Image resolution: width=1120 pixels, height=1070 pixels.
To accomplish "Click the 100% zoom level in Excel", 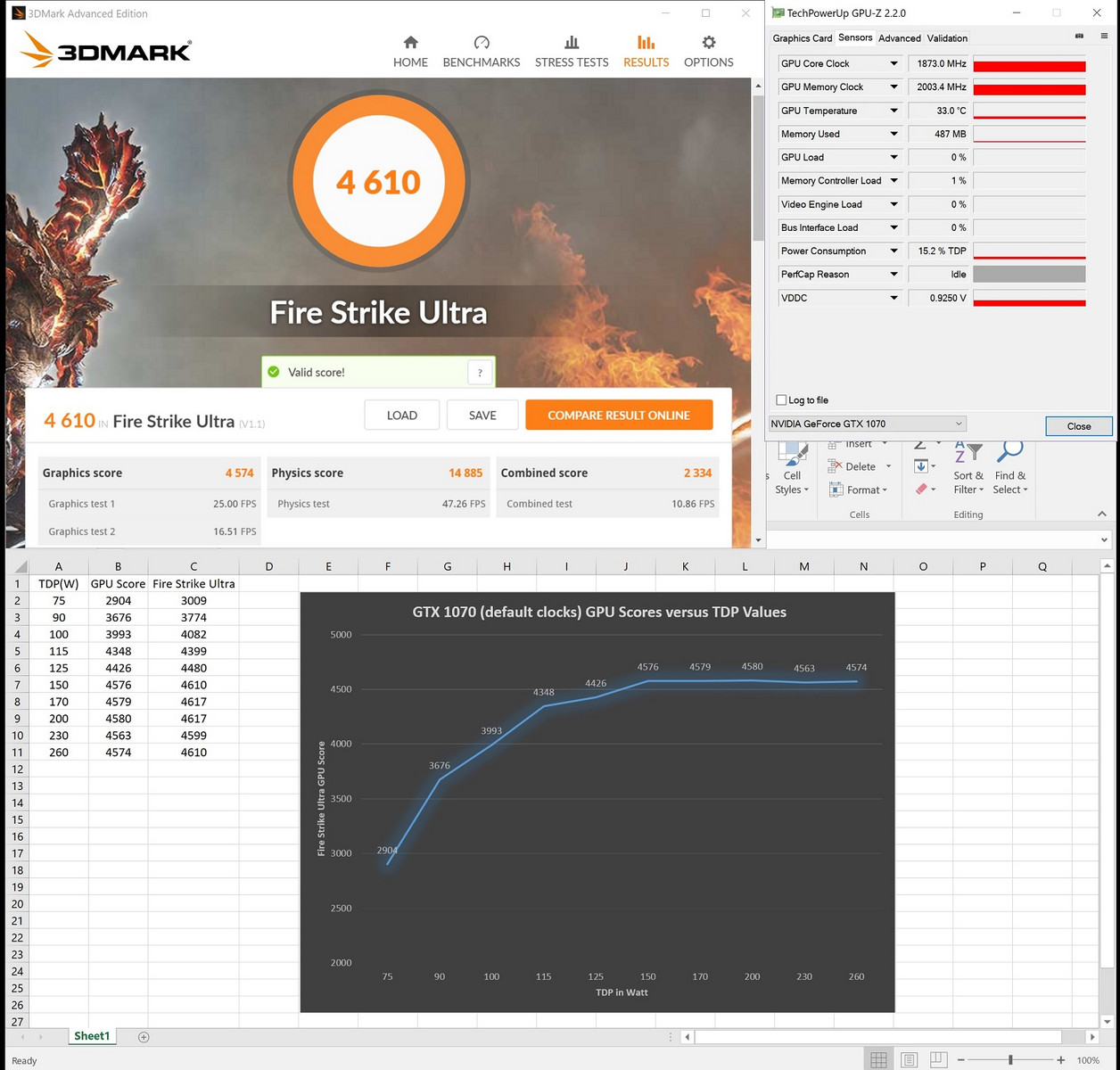I will coord(1088,1060).
